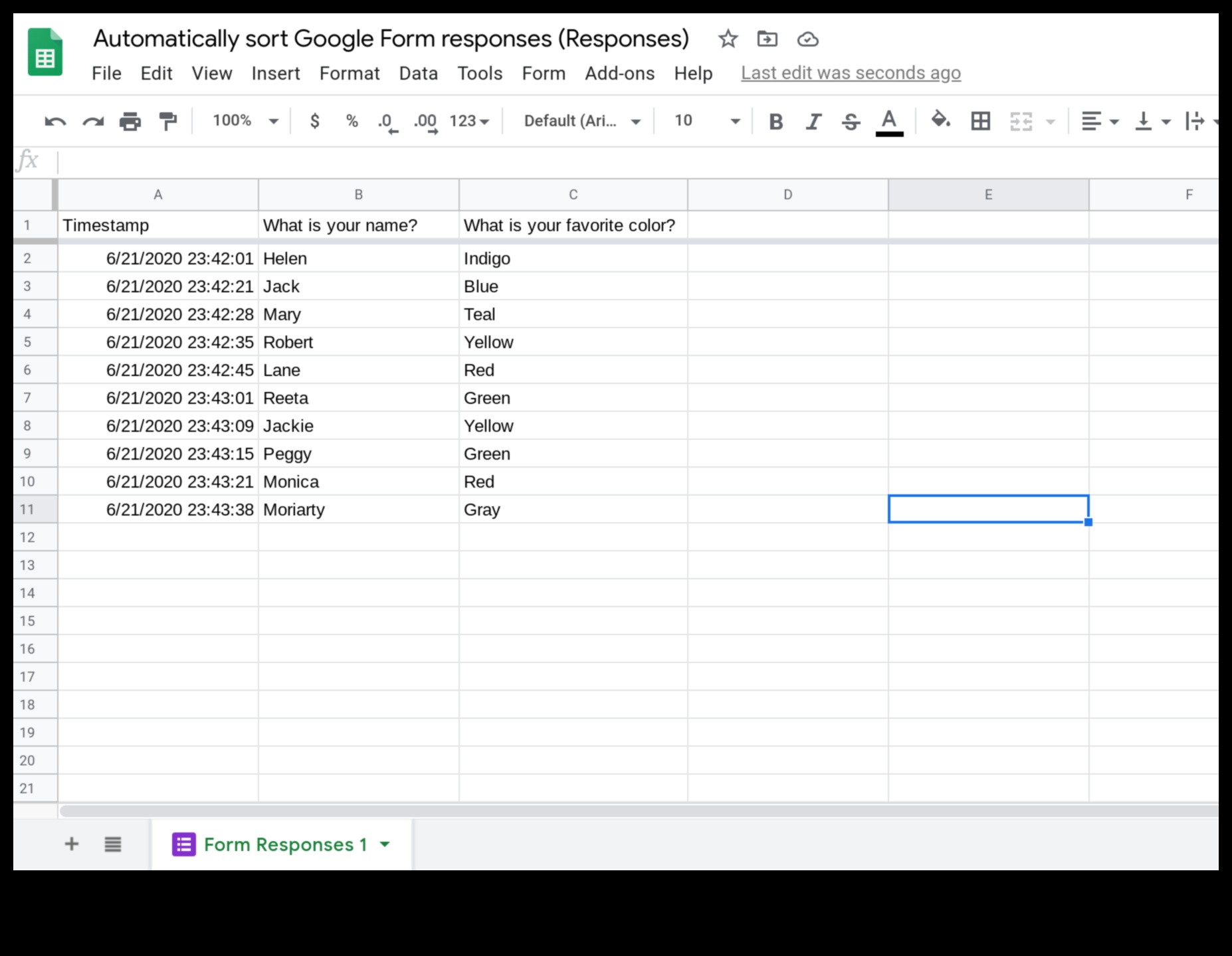Open the font size 10 dropdown
The height and width of the screenshot is (956, 1232).
click(706, 121)
